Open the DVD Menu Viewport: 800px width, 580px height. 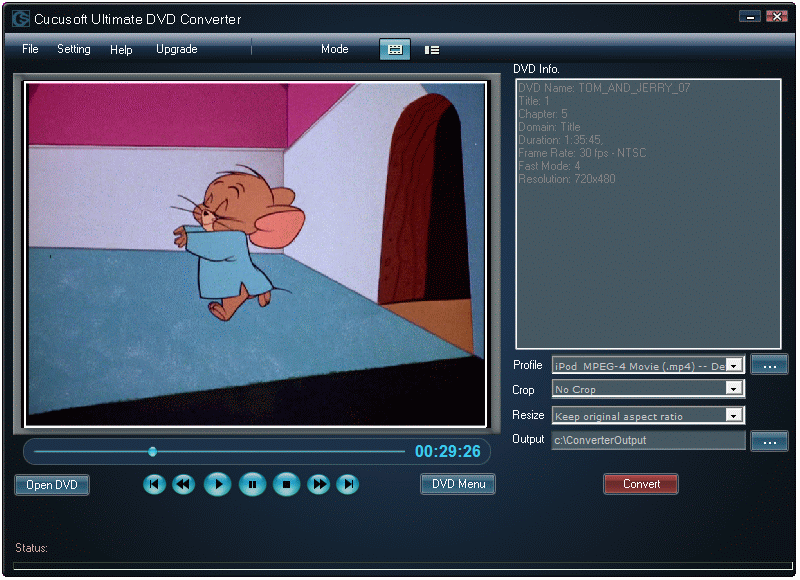(458, 484)
